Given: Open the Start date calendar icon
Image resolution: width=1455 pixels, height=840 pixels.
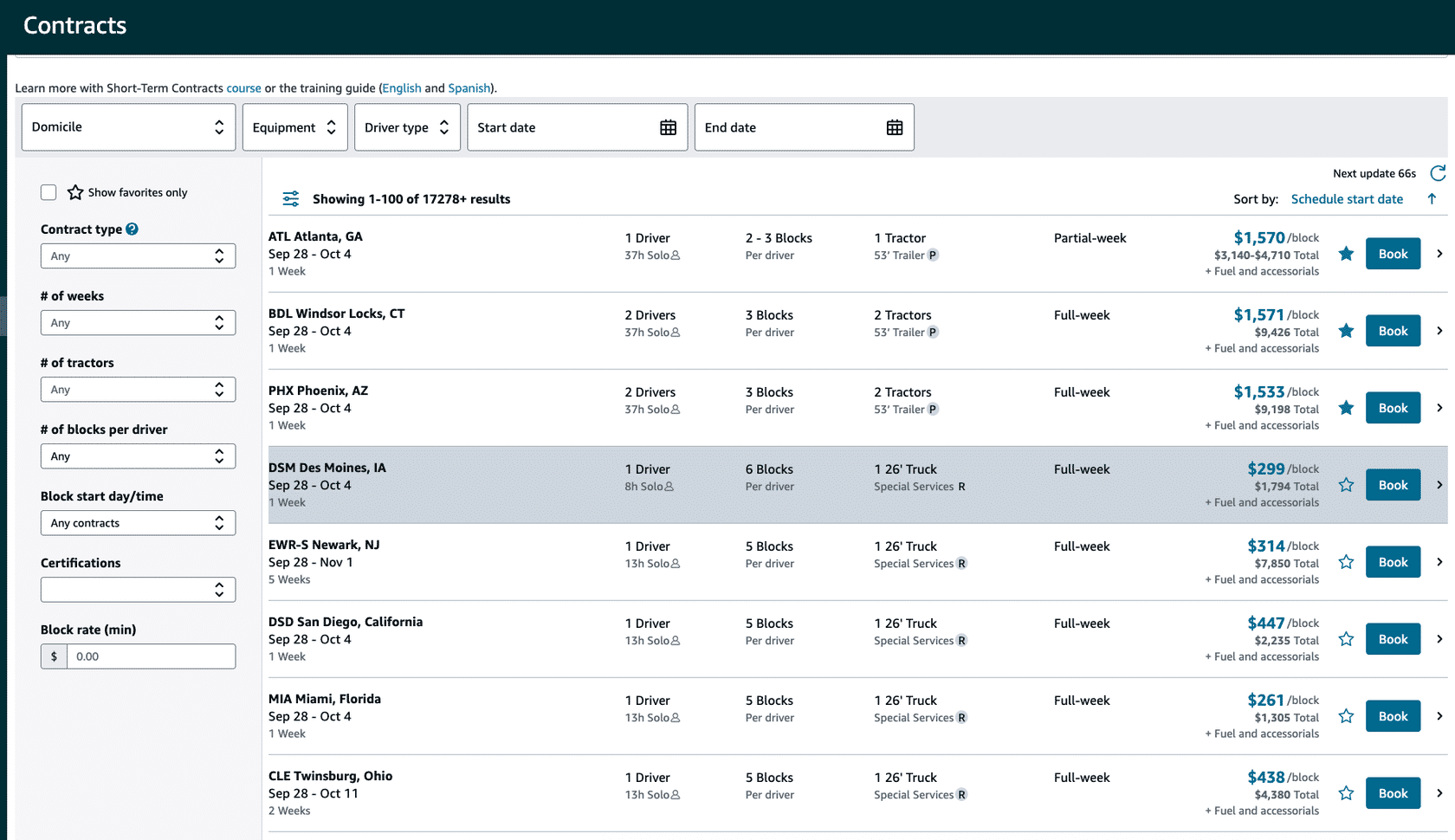Looking at the screenshot, I should pyautogui.click(x=668, y=128).
